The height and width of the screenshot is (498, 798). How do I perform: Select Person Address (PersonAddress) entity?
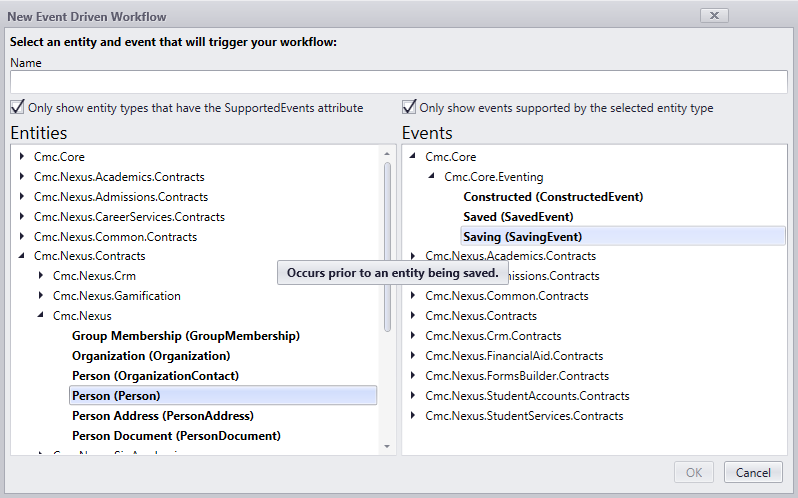[x=162, y=416]
